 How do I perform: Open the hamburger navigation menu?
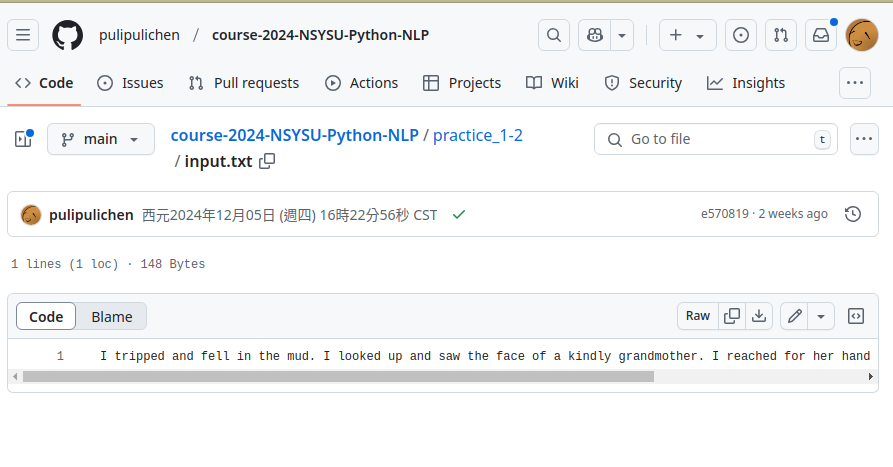point(23,35)
